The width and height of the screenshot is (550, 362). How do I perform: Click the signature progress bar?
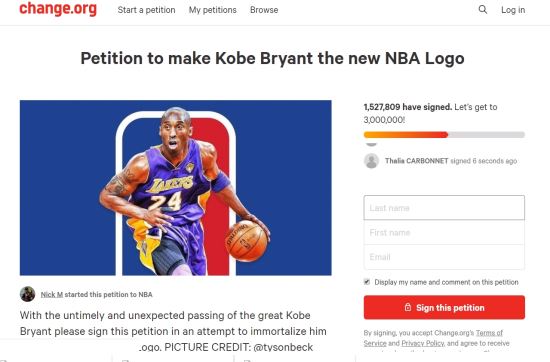tap(444, 135)
